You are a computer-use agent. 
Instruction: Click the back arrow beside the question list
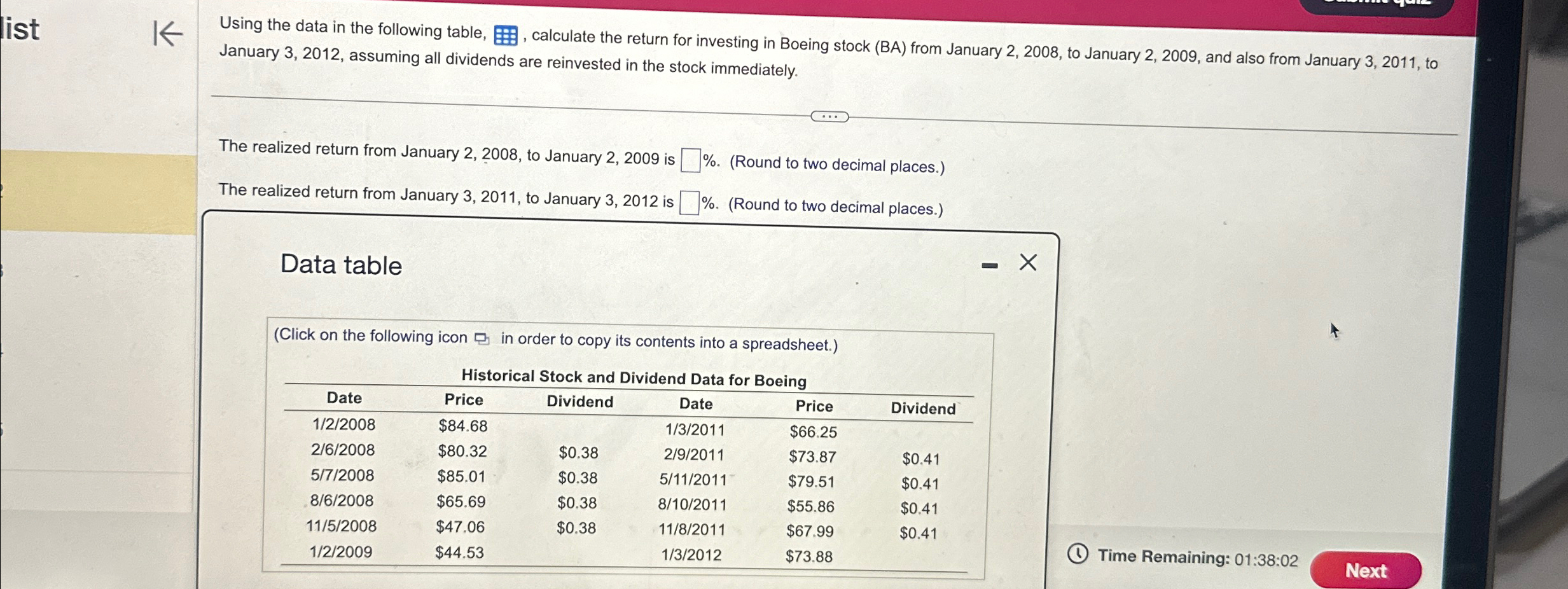click(167, 34)
